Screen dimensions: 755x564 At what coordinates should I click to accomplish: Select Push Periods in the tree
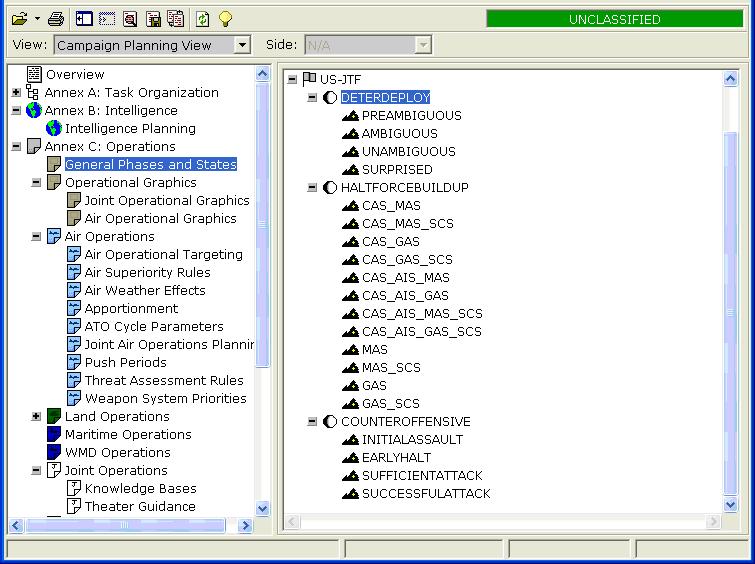(x=125, y=363)
